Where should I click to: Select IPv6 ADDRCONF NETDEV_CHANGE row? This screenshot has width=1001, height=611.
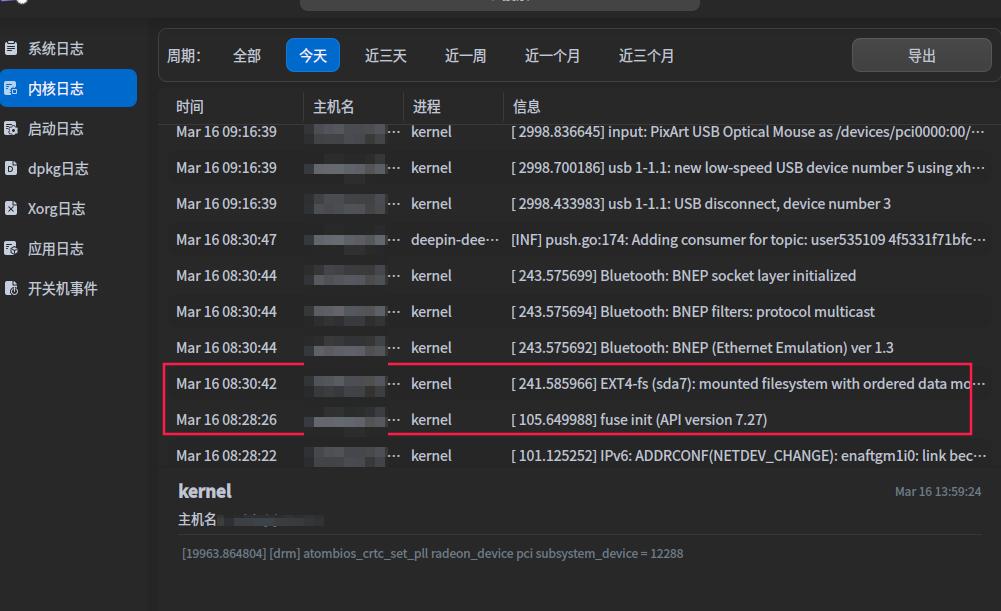(x=580, y=456)
